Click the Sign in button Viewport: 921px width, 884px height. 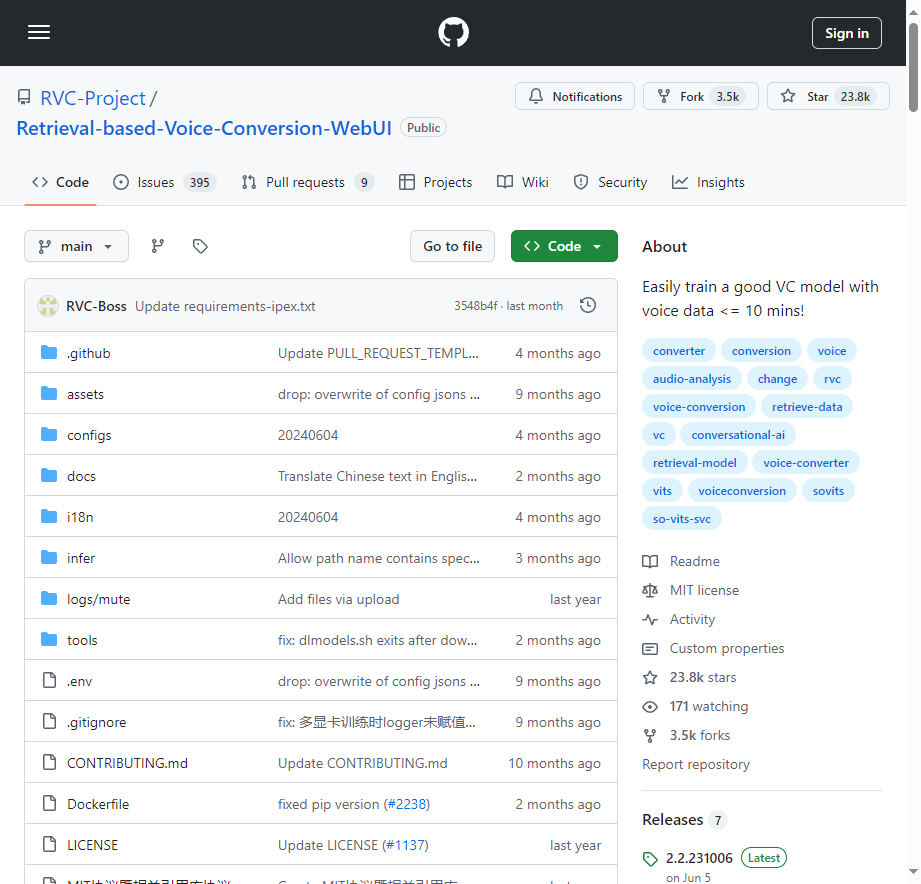(x=846, y=33)
